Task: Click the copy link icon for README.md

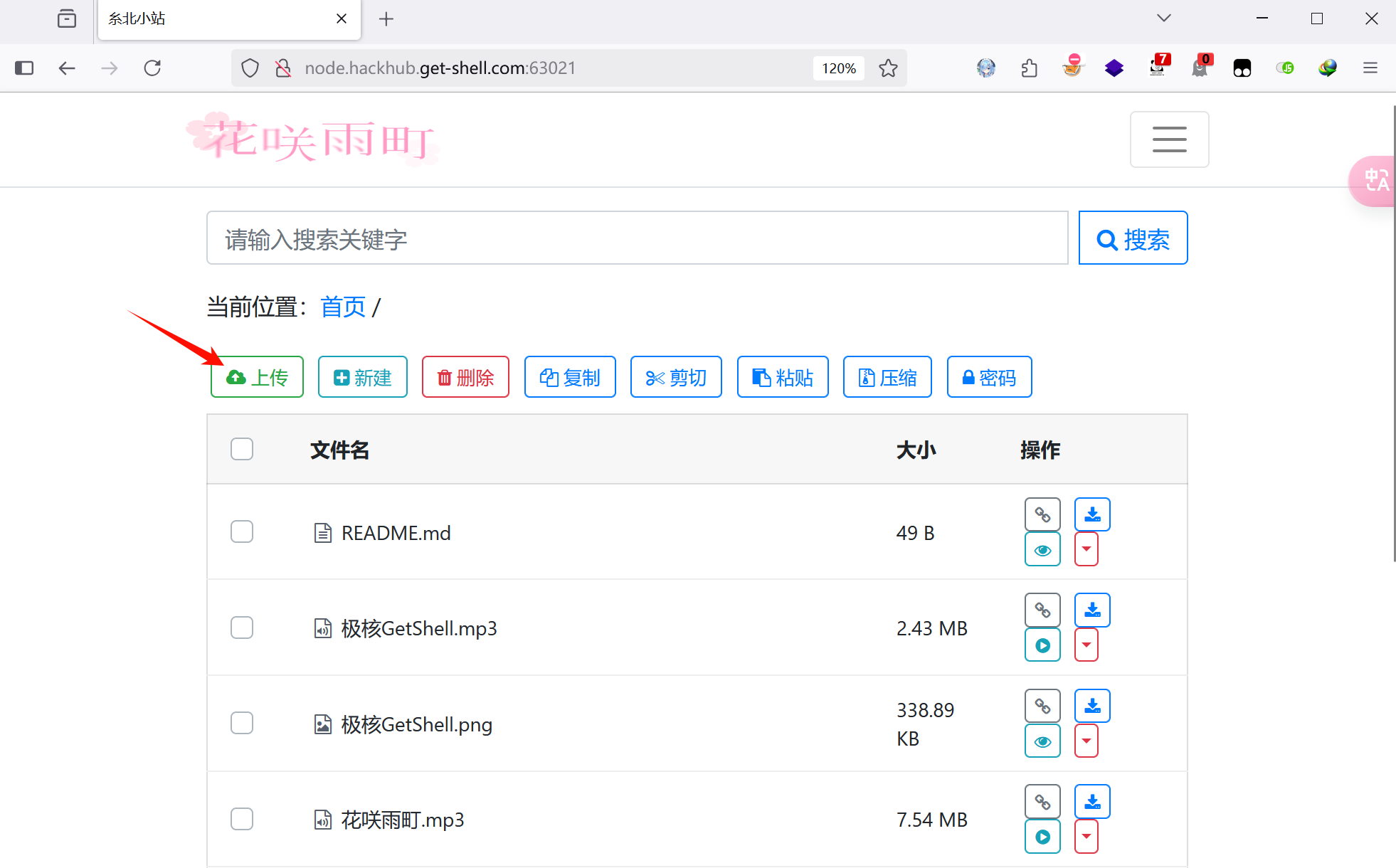Action: click(x=1042, y=514)
